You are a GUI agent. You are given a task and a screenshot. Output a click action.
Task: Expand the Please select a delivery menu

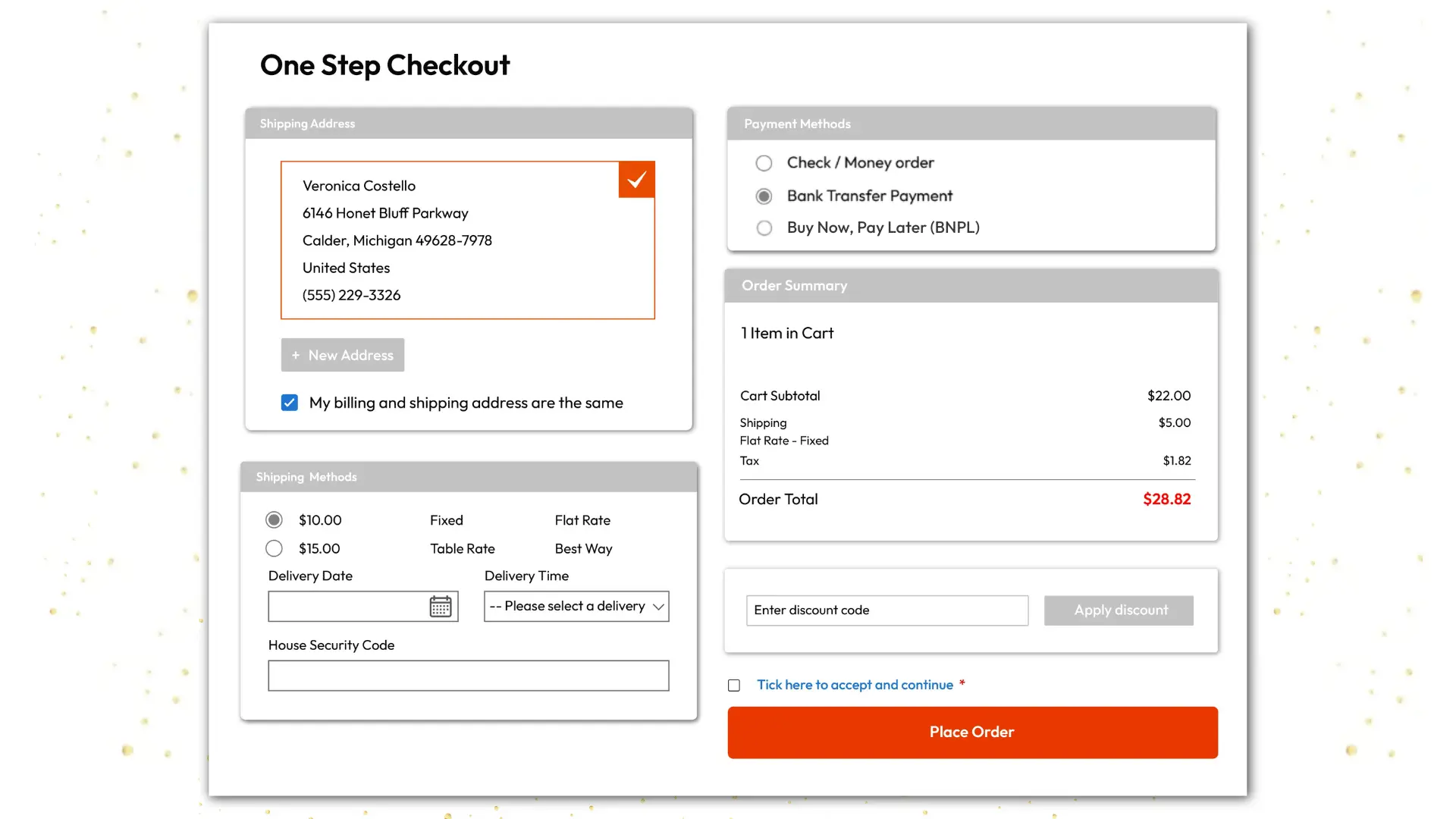coord(576,606)
